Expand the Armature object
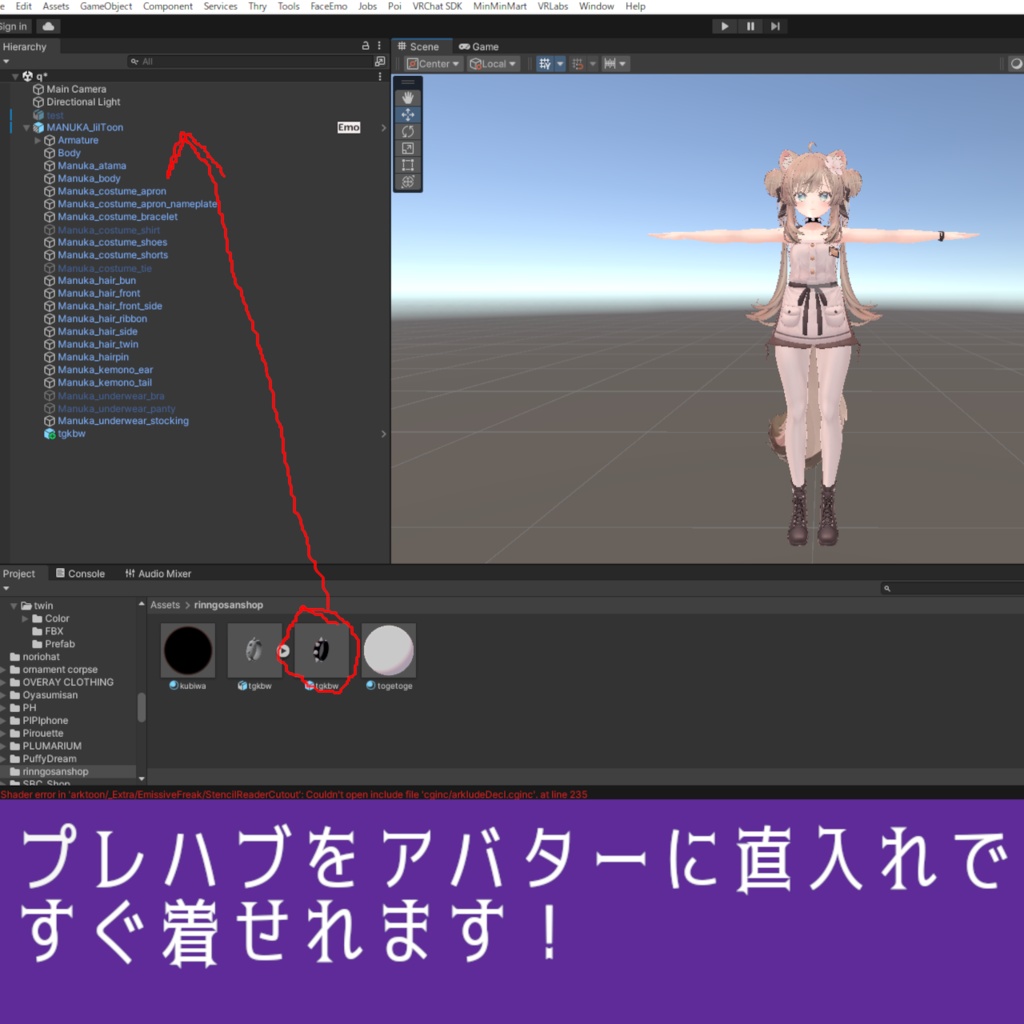 [x=38, y=140]
